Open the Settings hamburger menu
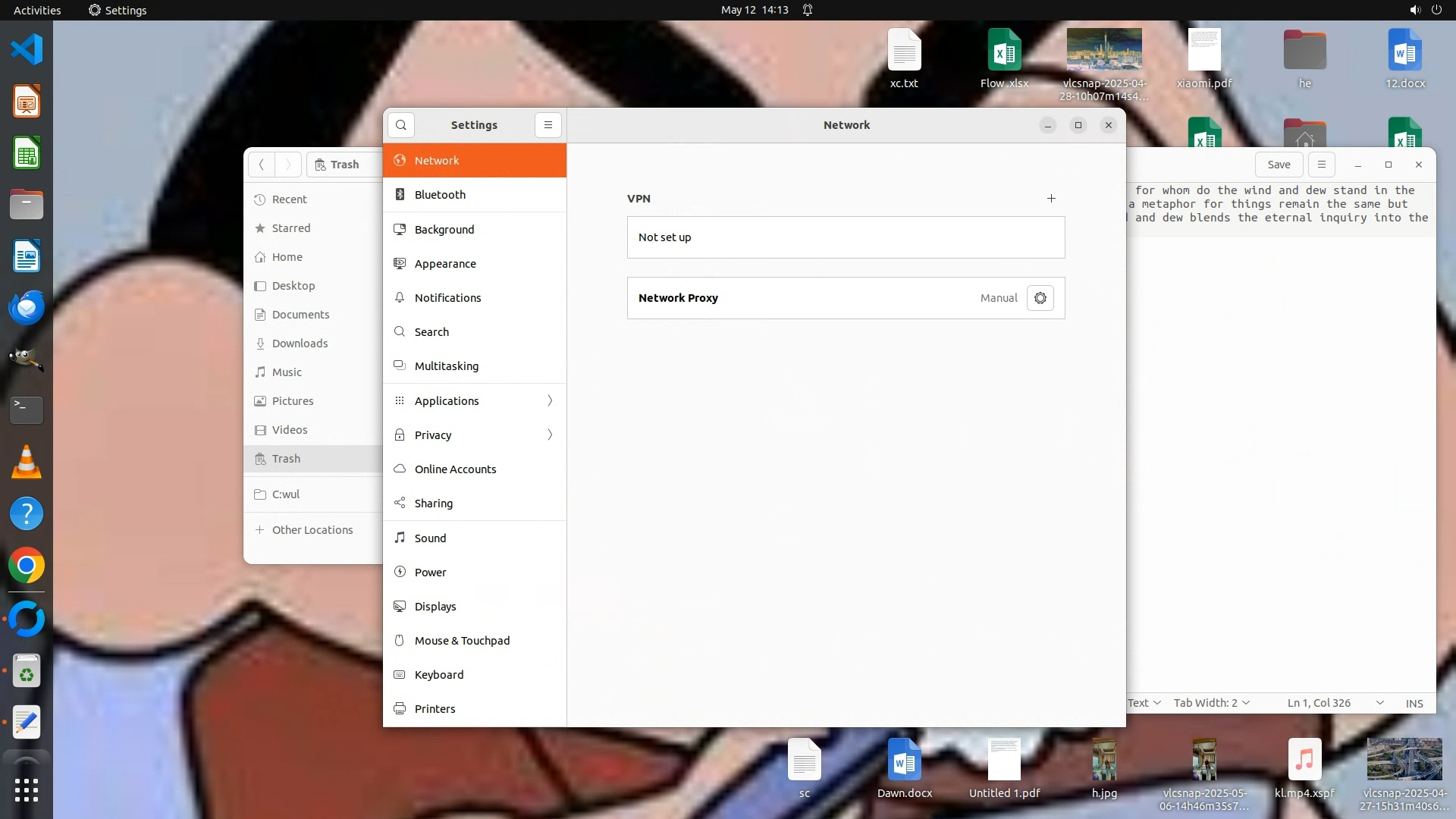1456x819 pixels. [548, 125]
